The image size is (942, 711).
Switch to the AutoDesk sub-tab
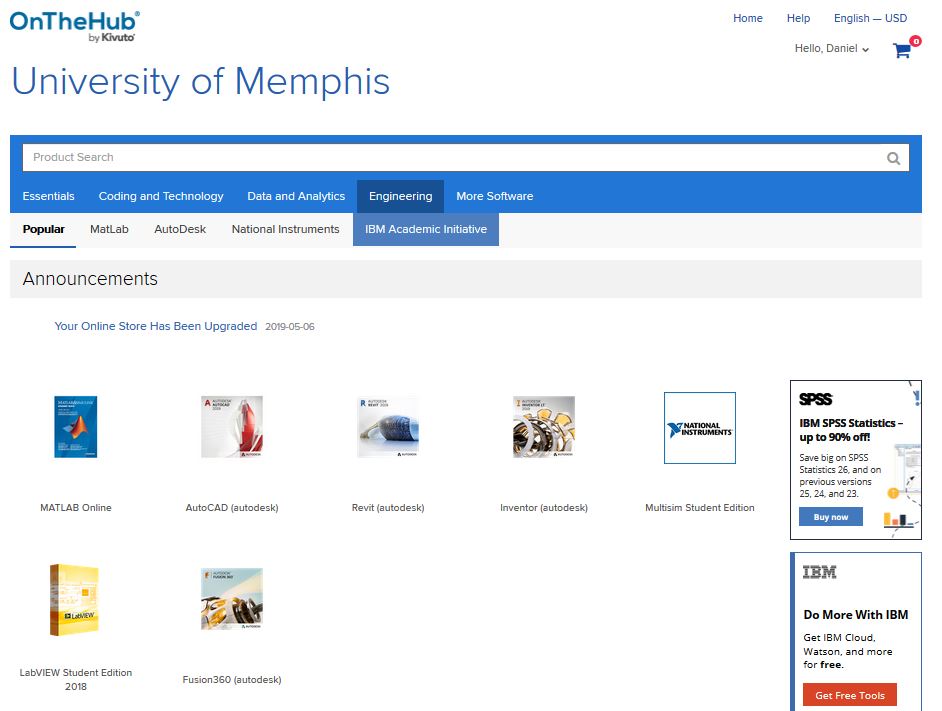click(180, 230)
